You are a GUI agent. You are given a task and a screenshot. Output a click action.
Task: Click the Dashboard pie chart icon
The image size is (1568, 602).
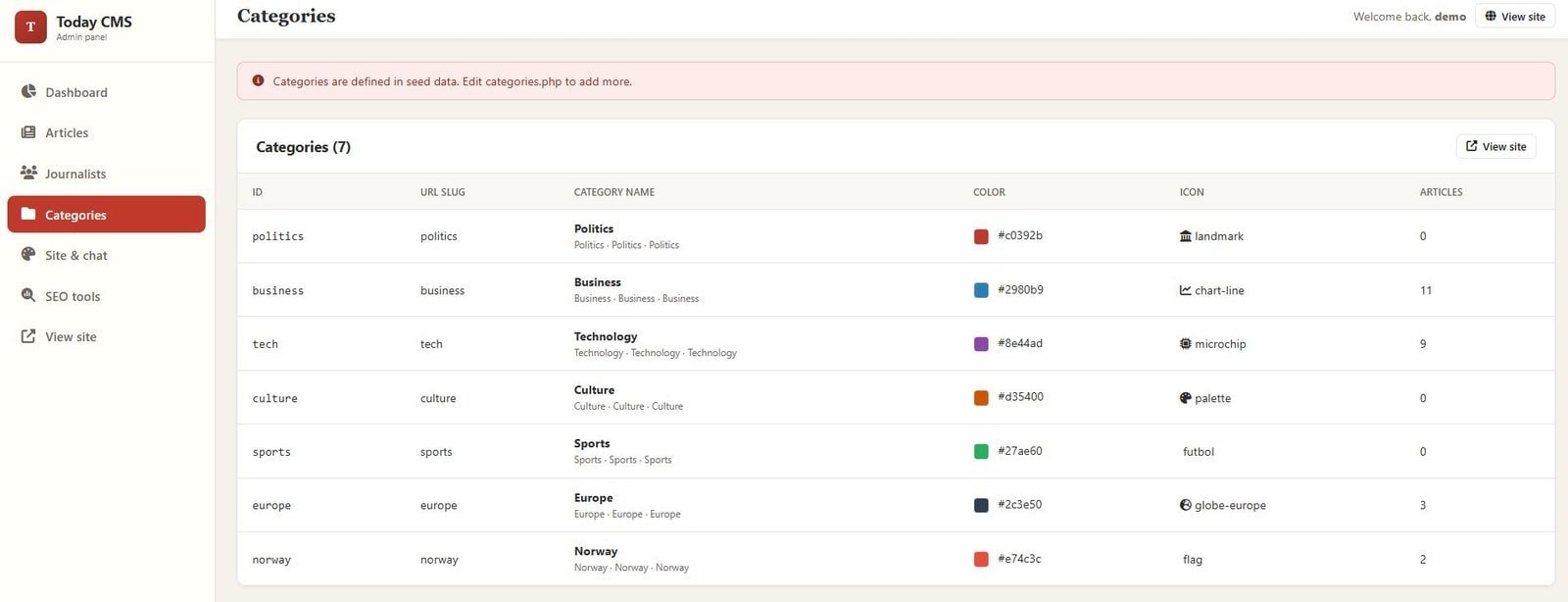(x=28, y=91)
